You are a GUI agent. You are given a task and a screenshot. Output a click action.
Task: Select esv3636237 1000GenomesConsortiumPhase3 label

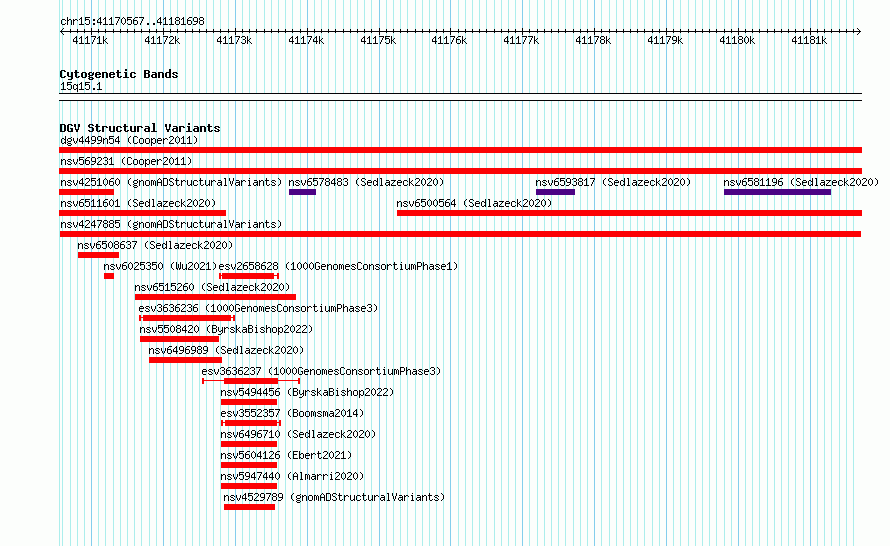pyautogui.click(x=321, y=371)
